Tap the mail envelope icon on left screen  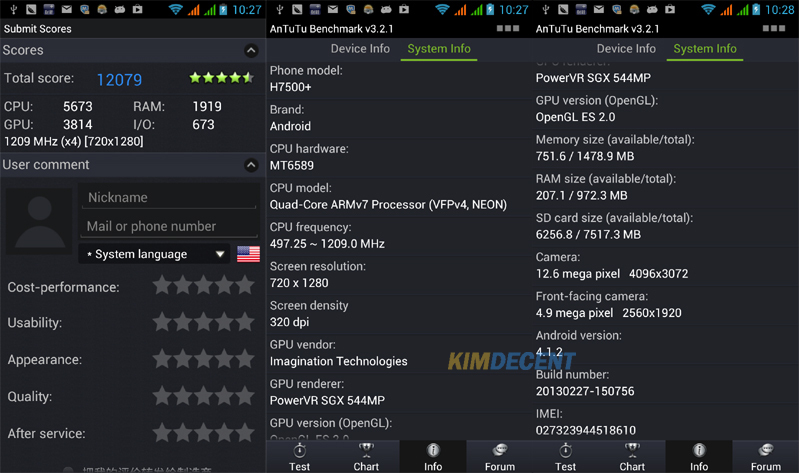click(x=67, y=9)
